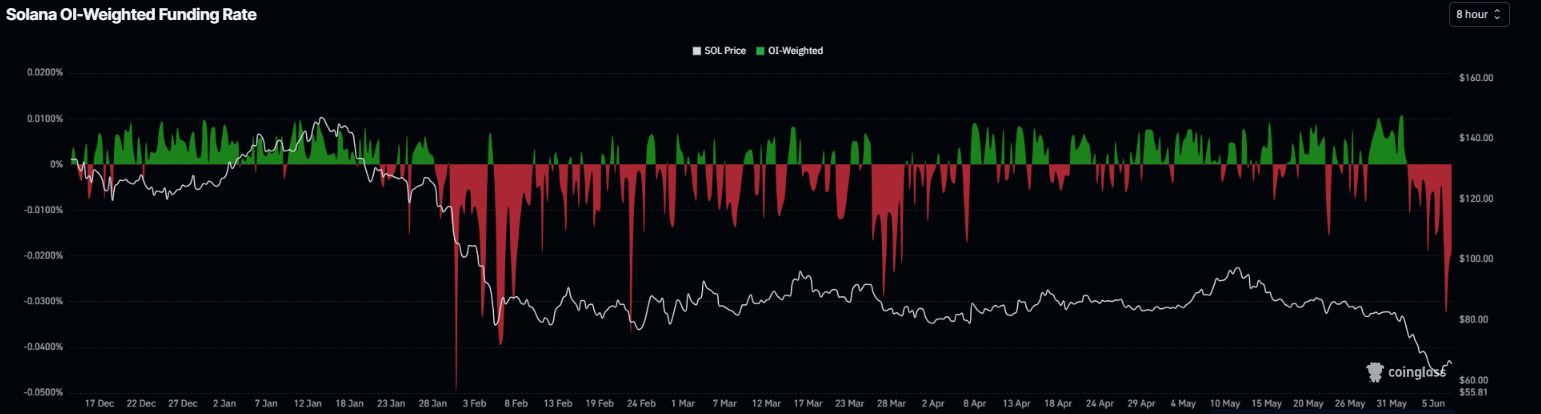Click the white SOL Price legend swatch
Image resolution: width=1541 pixels, height=414 pixels.
(697, 50)
